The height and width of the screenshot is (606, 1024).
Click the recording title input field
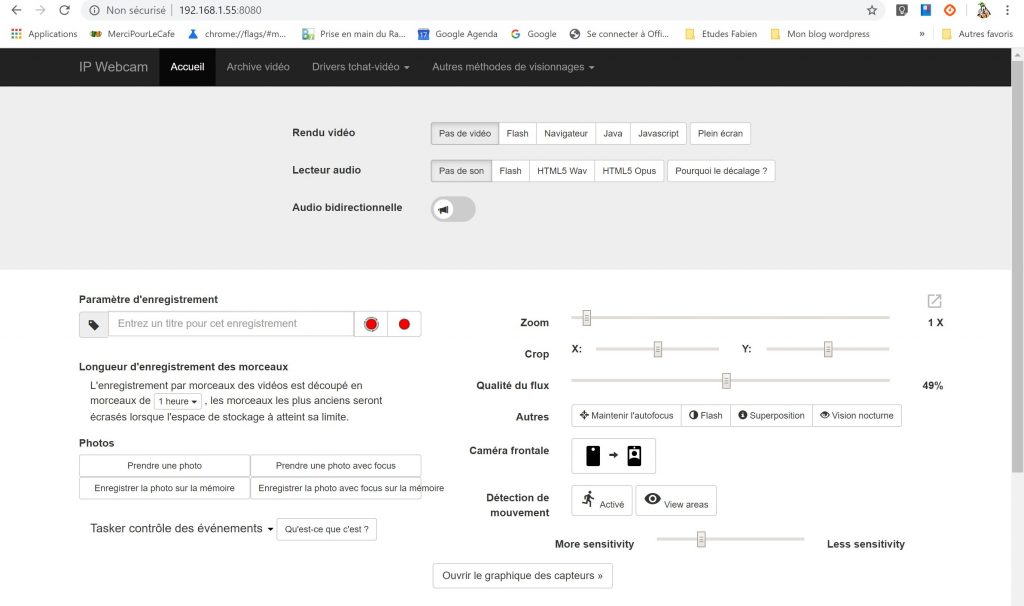coord(231,324)
